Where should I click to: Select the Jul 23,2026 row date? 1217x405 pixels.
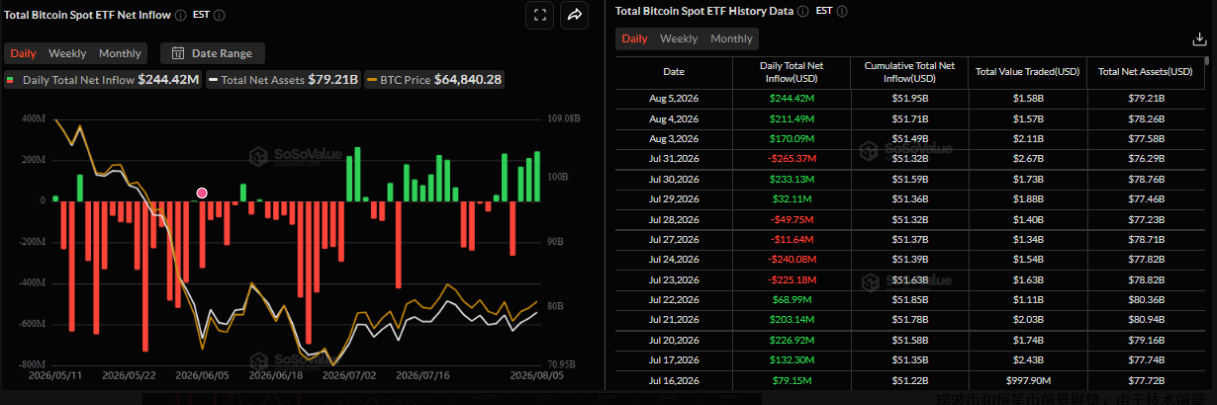(674, 280)
